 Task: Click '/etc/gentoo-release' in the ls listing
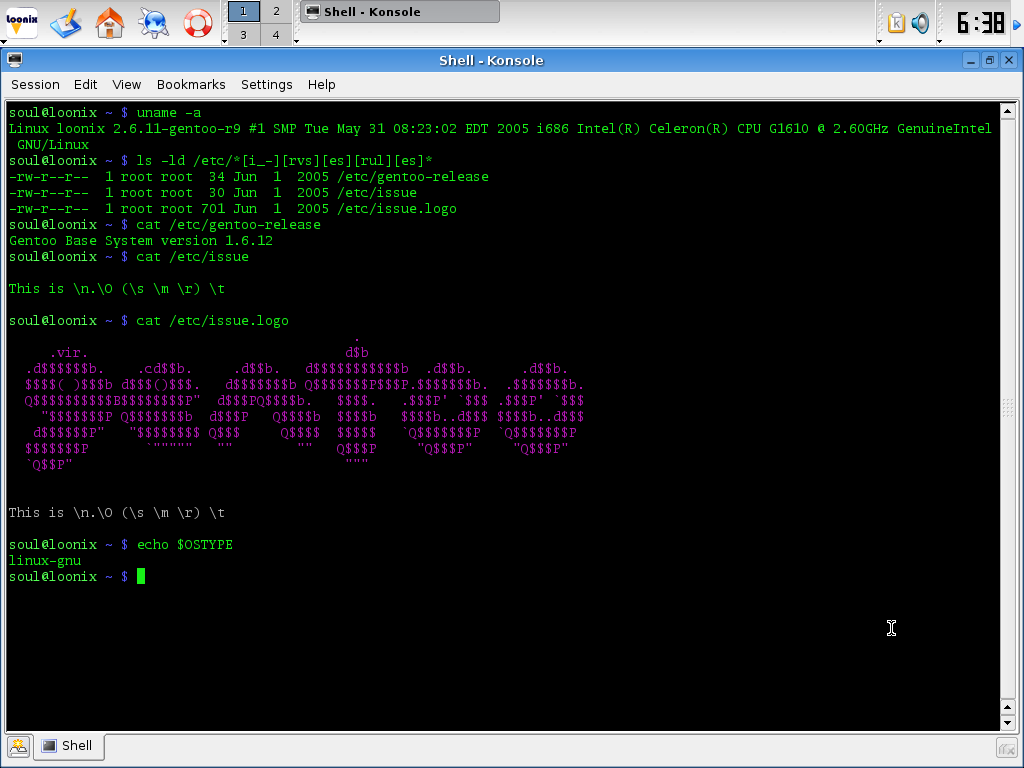413,177
